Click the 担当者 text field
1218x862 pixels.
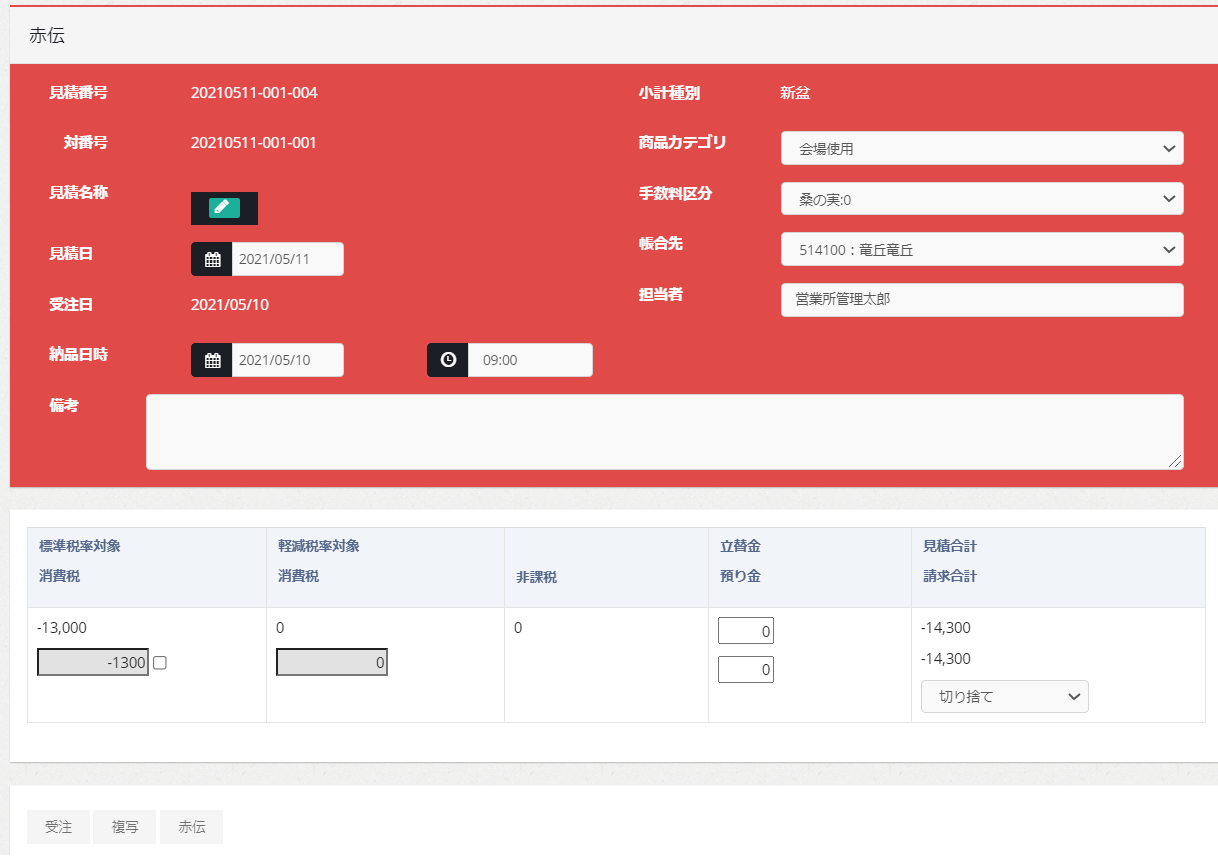[x=981, y=300]
